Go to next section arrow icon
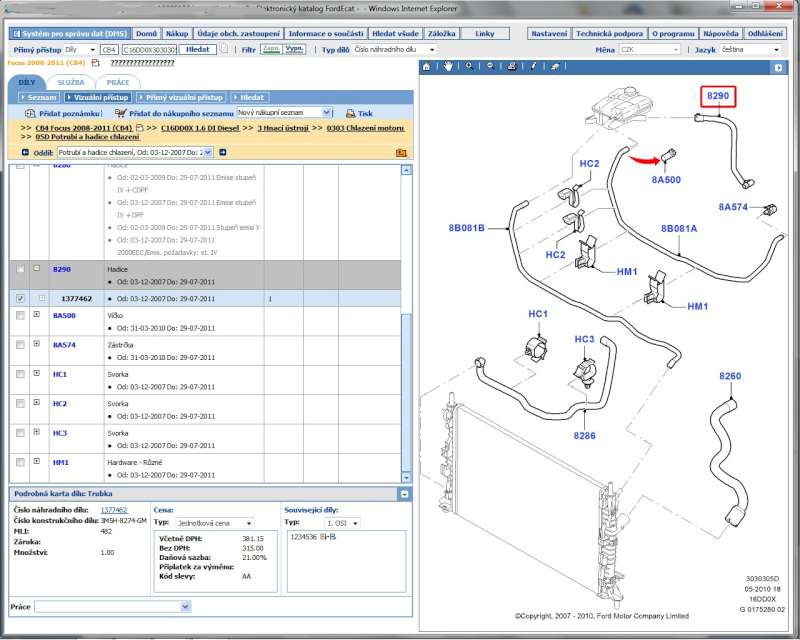 click(223, 152)
